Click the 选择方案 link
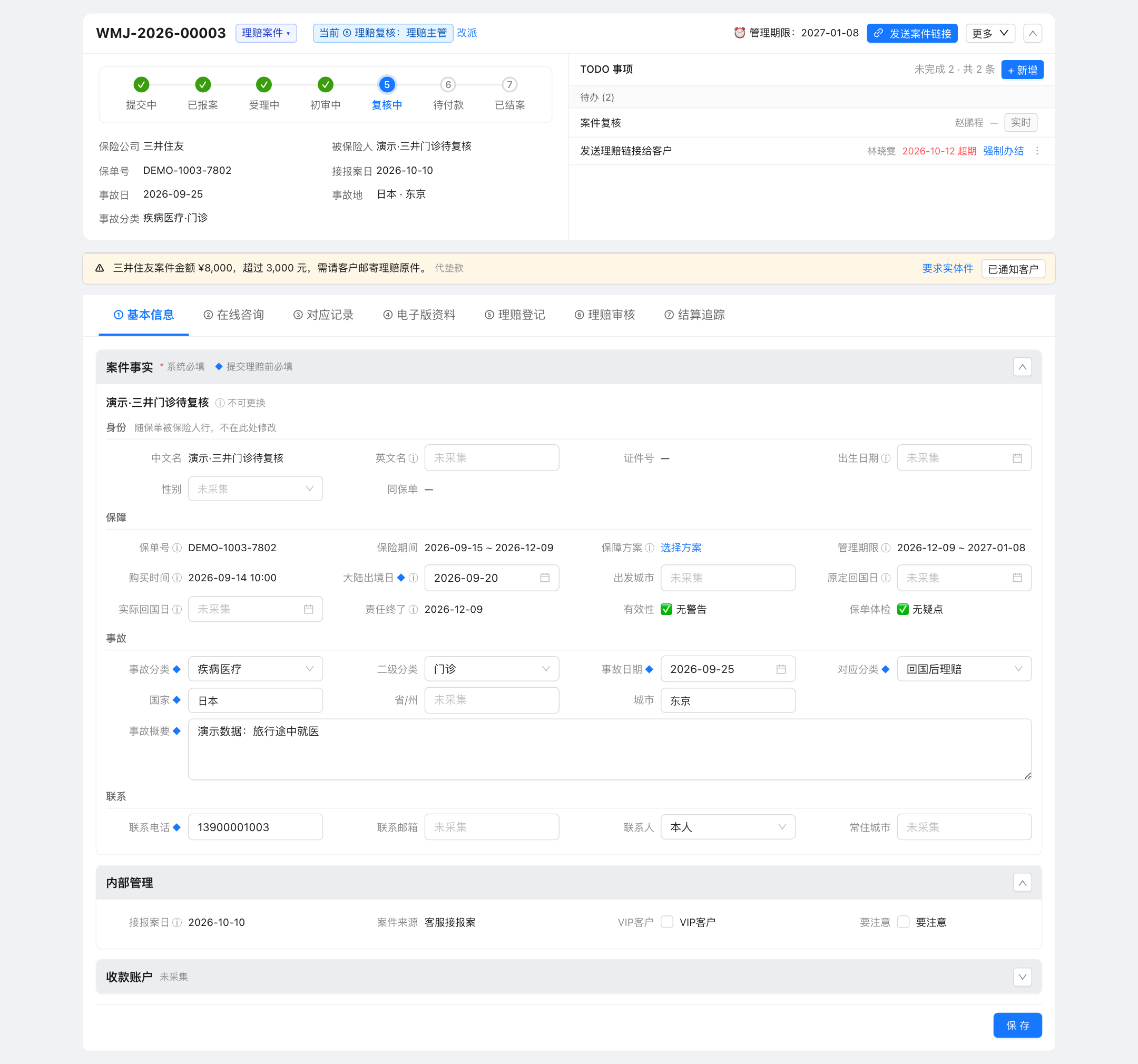Viewport: 1138px width, 1064px height. pos(681,548)
